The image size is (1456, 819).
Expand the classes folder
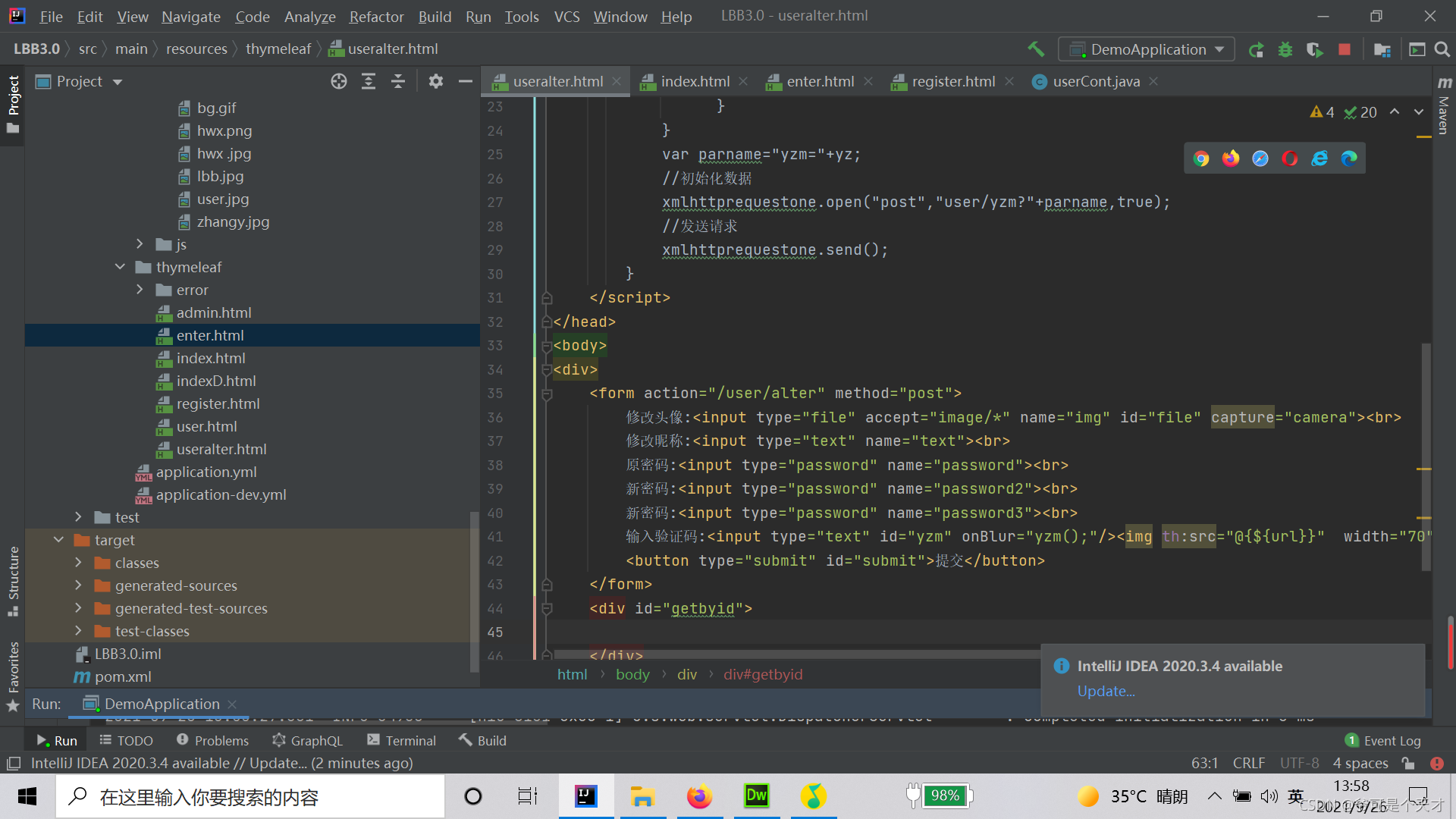coord(78,563)
